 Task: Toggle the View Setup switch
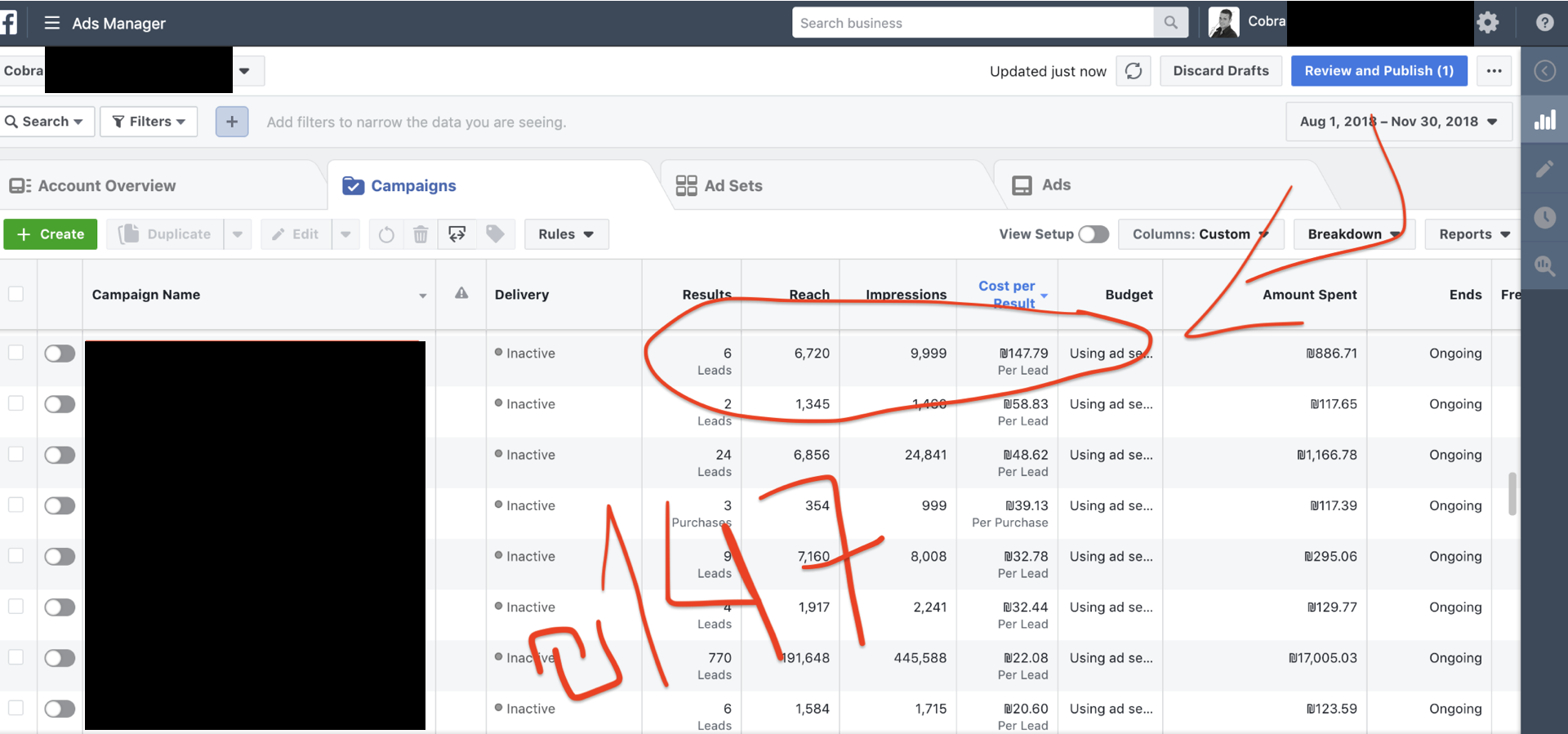click(1094, 234)
